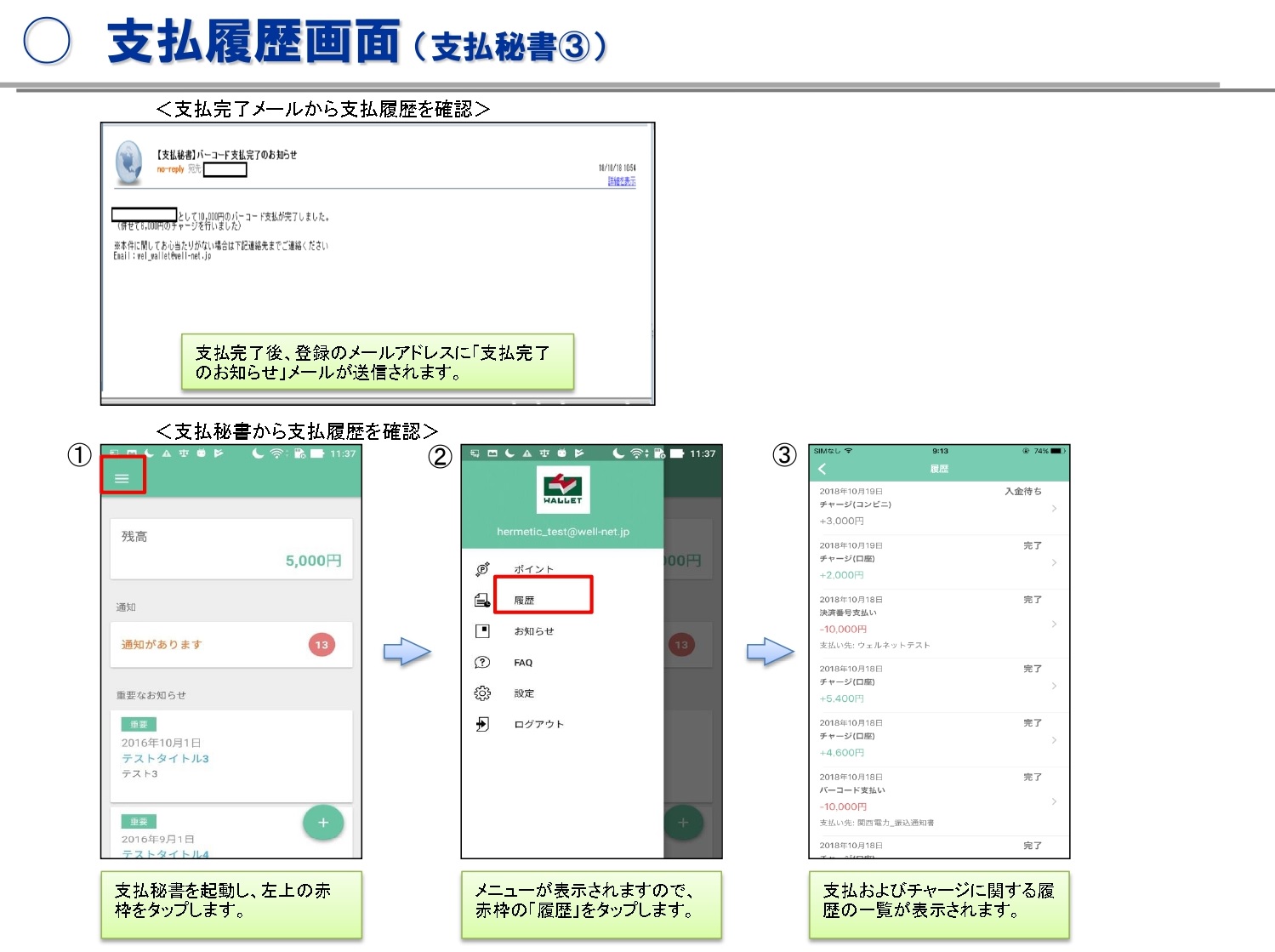Click the globe avatar in the email header
This screenshot has height=952, width=1275.
point(129,162)
